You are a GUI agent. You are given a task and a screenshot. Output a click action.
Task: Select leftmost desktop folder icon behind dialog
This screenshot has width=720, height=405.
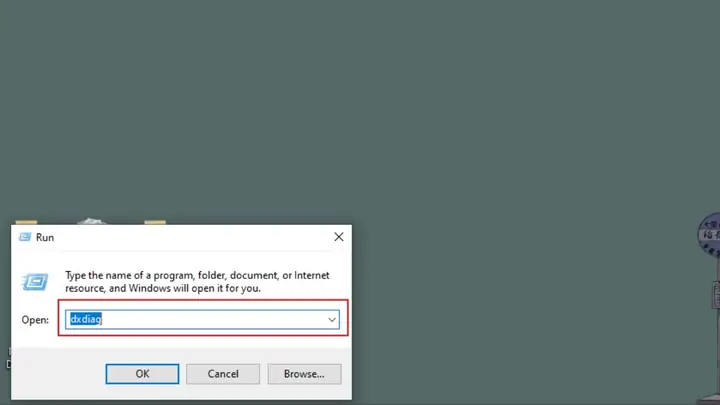tap(26, 221)
